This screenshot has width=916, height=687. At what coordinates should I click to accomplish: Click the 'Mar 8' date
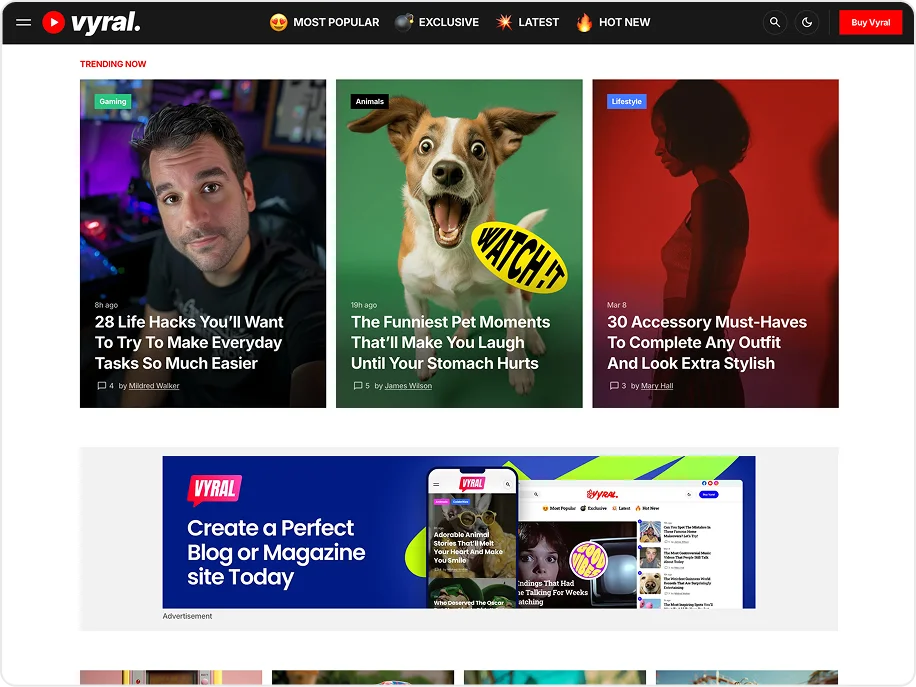tap(617, 305)
